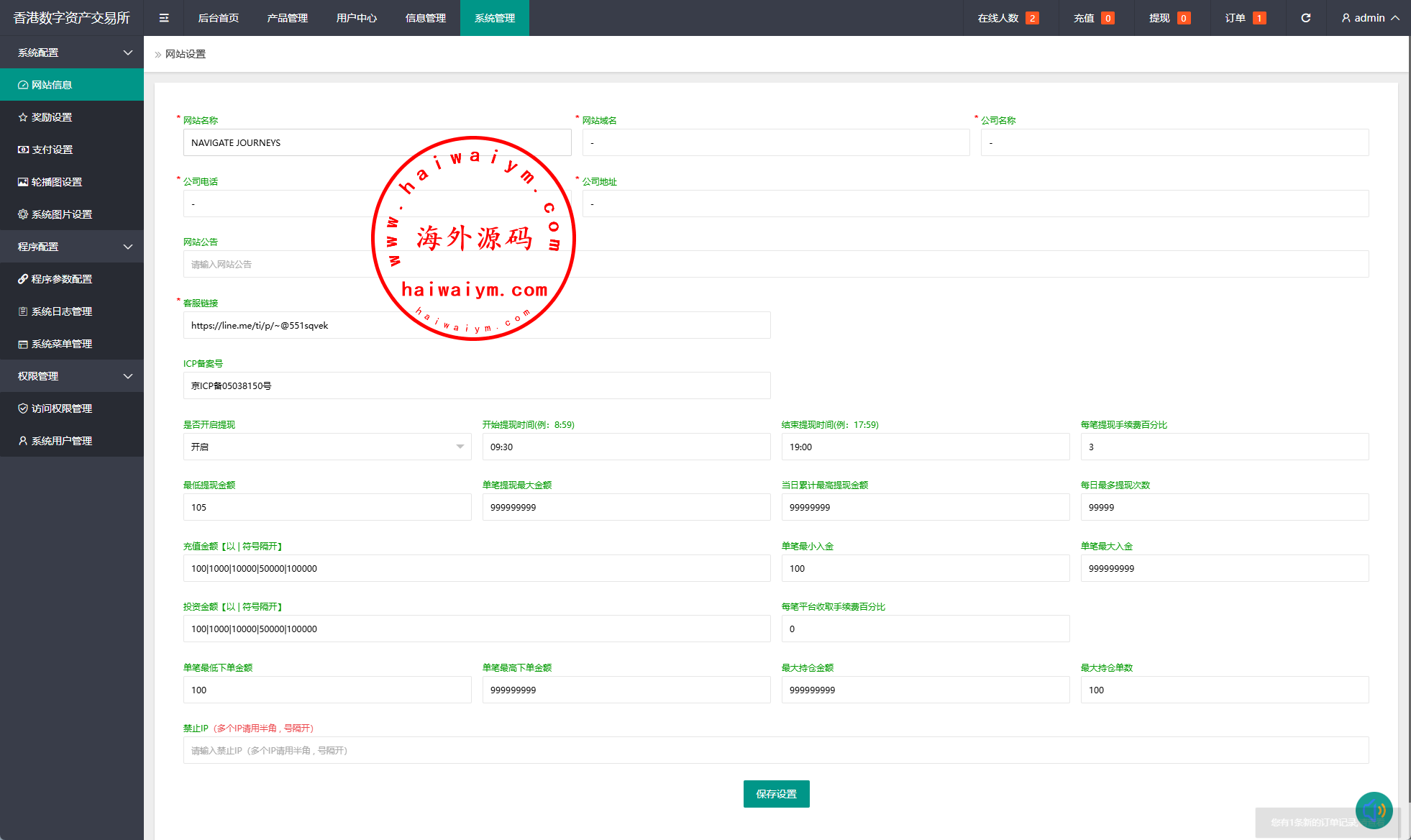Click the floating sound notification icon
Image resolution: width=1411 pixels, height=840 pixels.
(1374, 810)
